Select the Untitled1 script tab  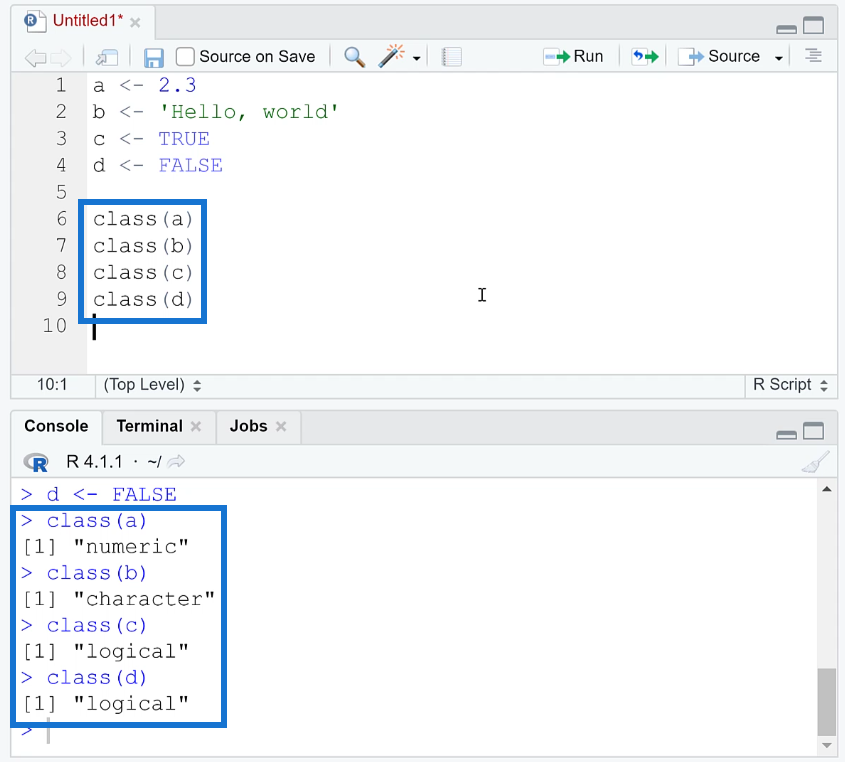click(x=88, y=20)
